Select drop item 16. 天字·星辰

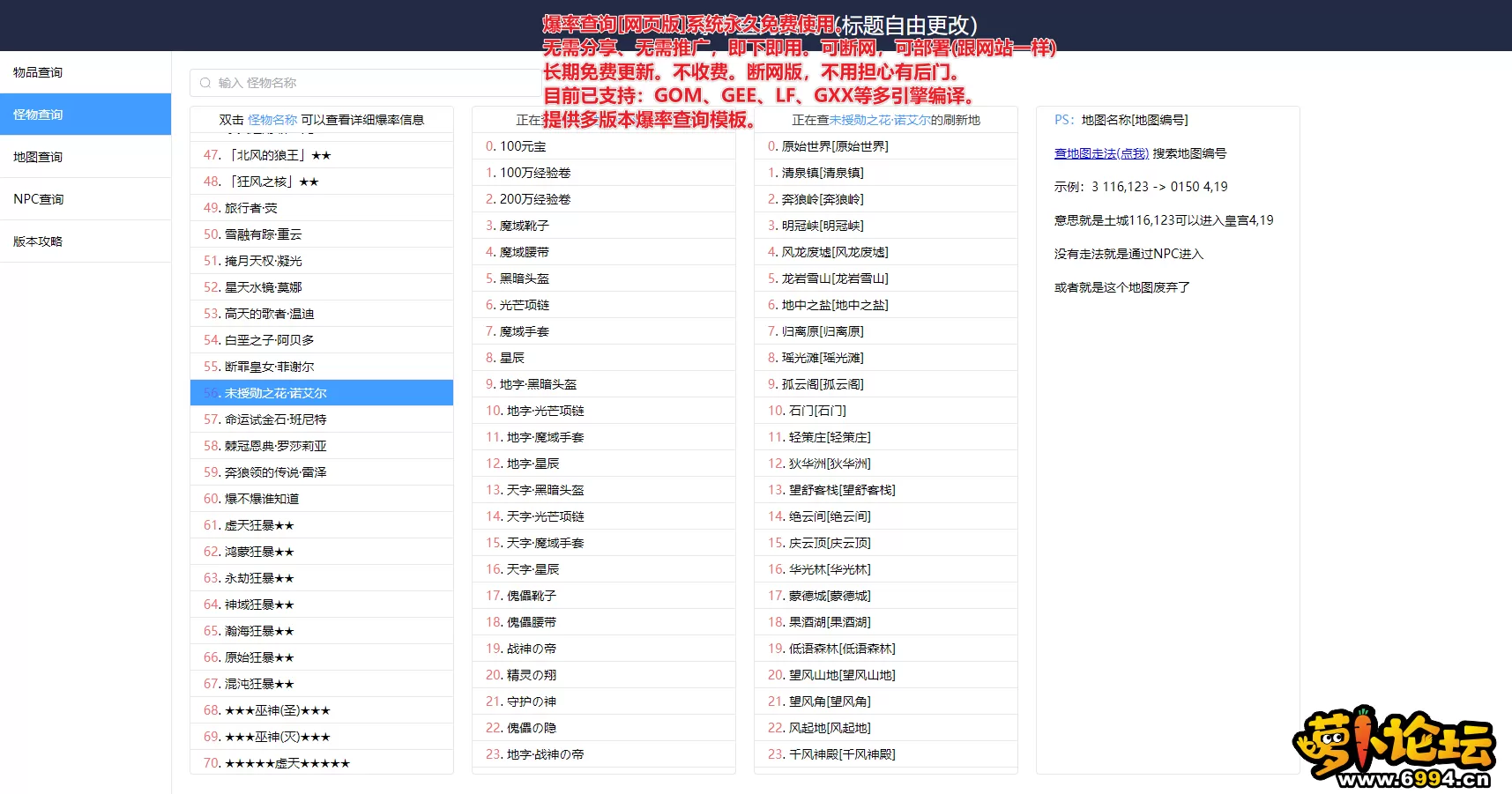pos(604,569)
